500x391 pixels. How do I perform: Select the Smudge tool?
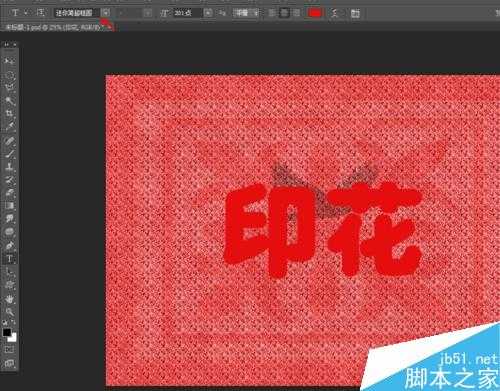point(9,218)
